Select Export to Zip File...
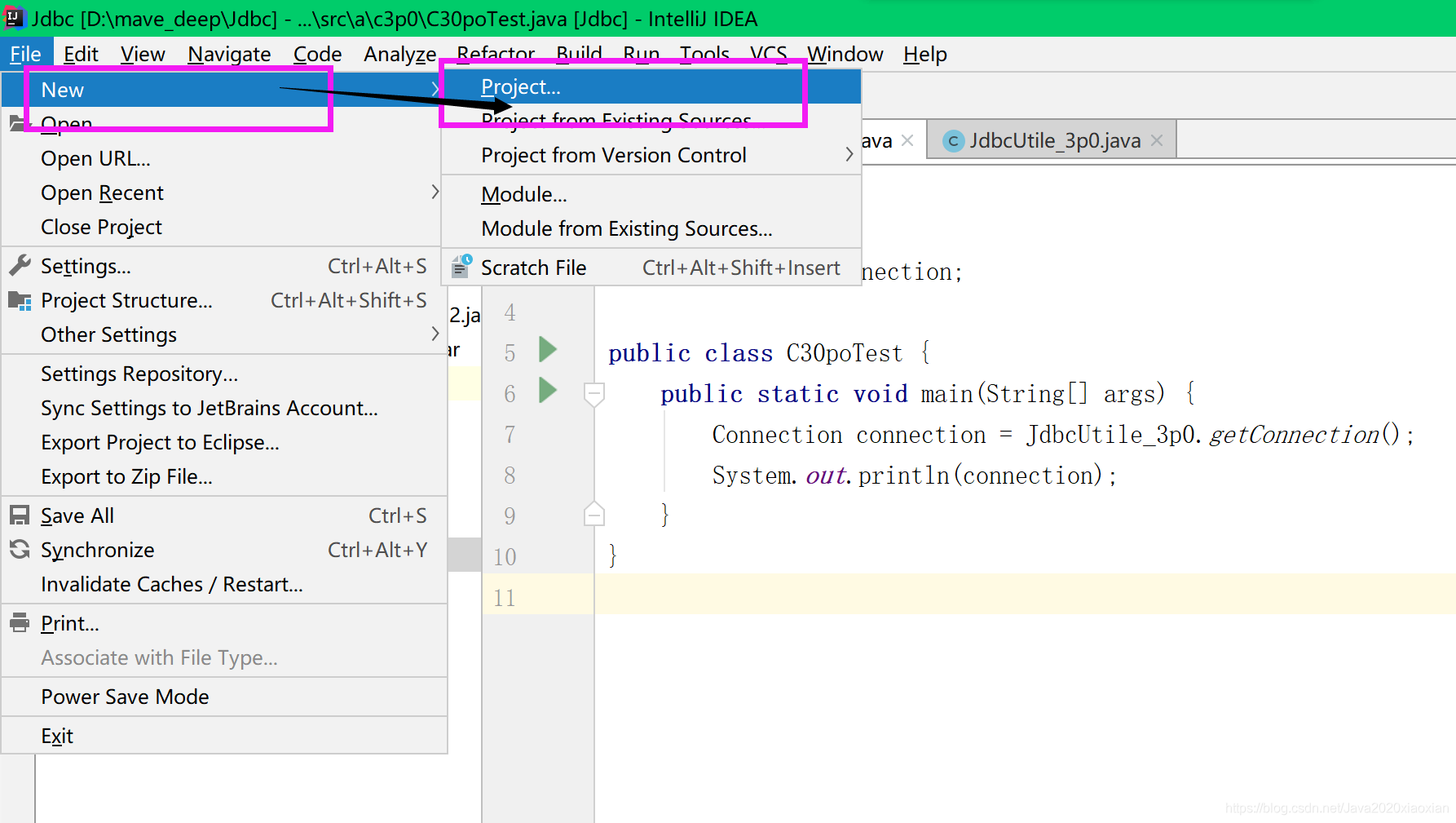The width and height of the screenshot is (1456, 823). click(x=224, y=476)
